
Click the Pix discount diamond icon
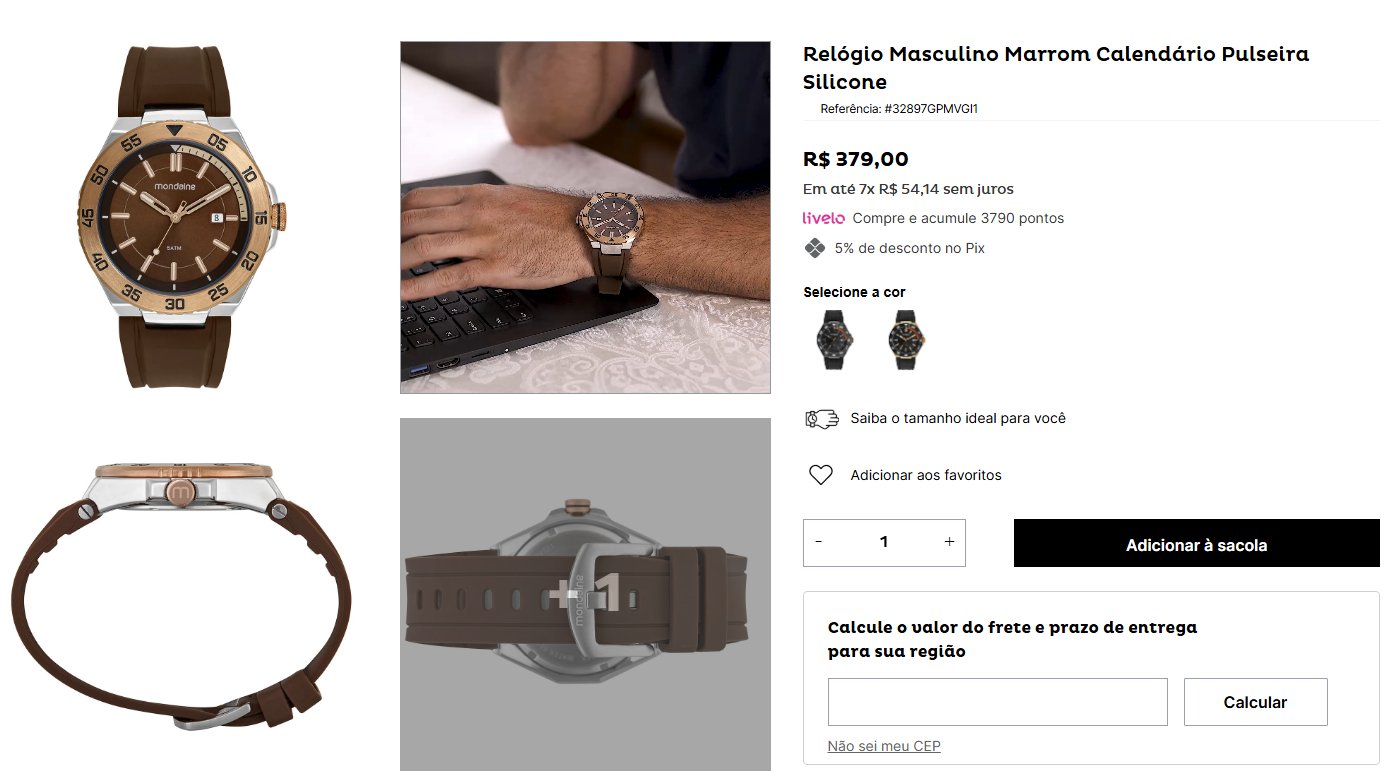(815, 248)
